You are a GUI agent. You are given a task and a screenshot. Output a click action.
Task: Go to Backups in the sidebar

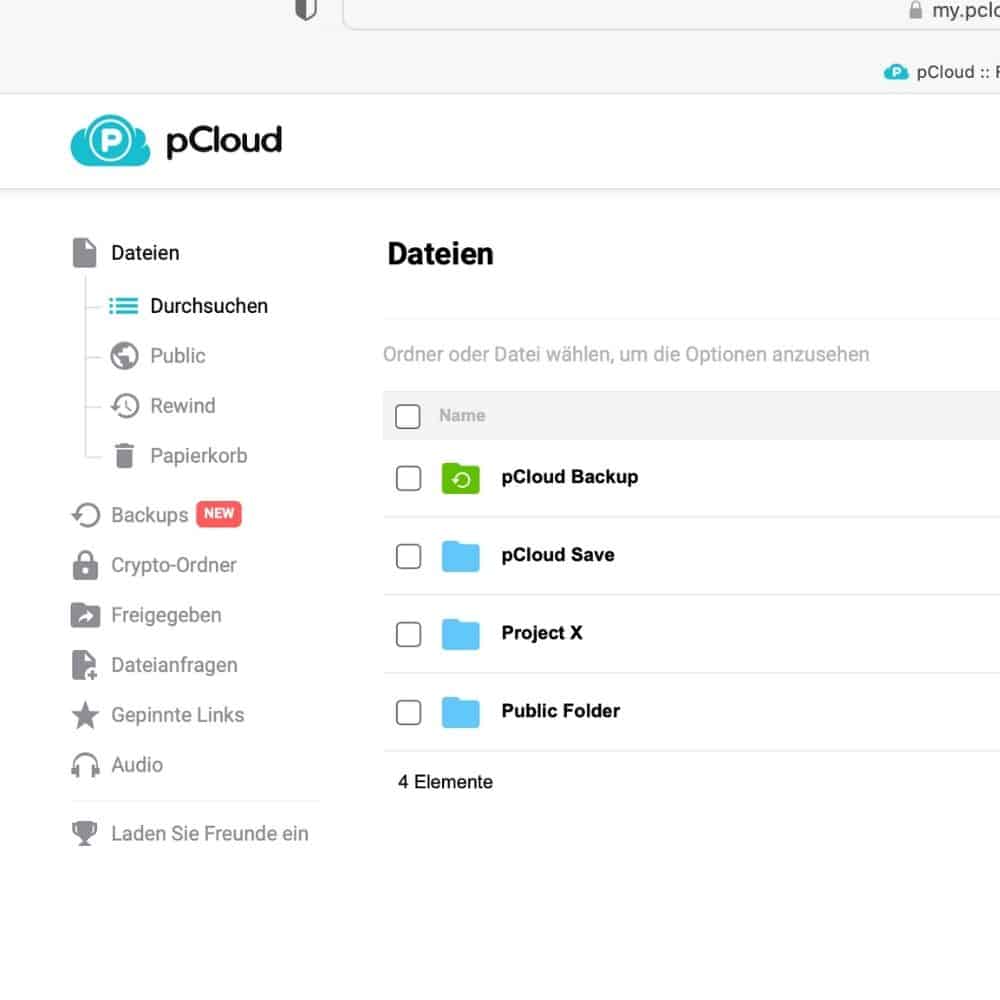coord(150,515)
